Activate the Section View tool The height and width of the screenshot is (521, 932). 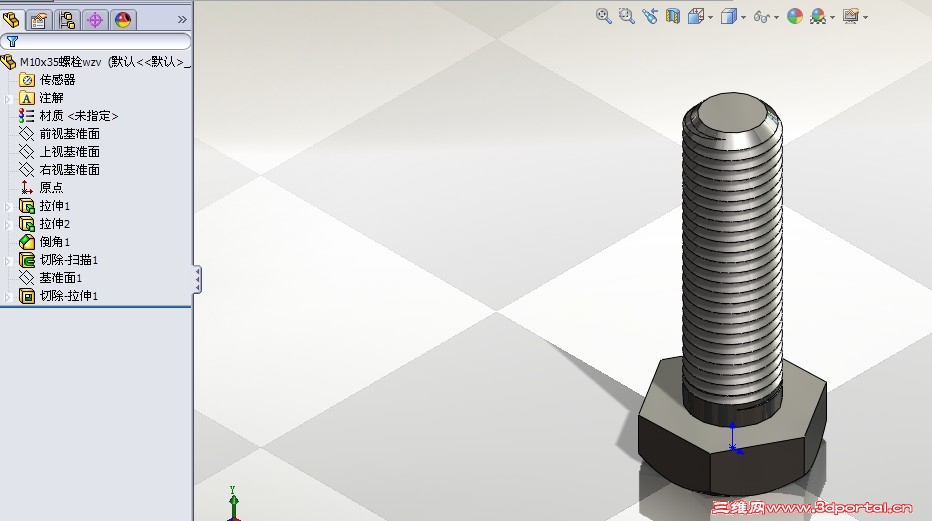673,16
